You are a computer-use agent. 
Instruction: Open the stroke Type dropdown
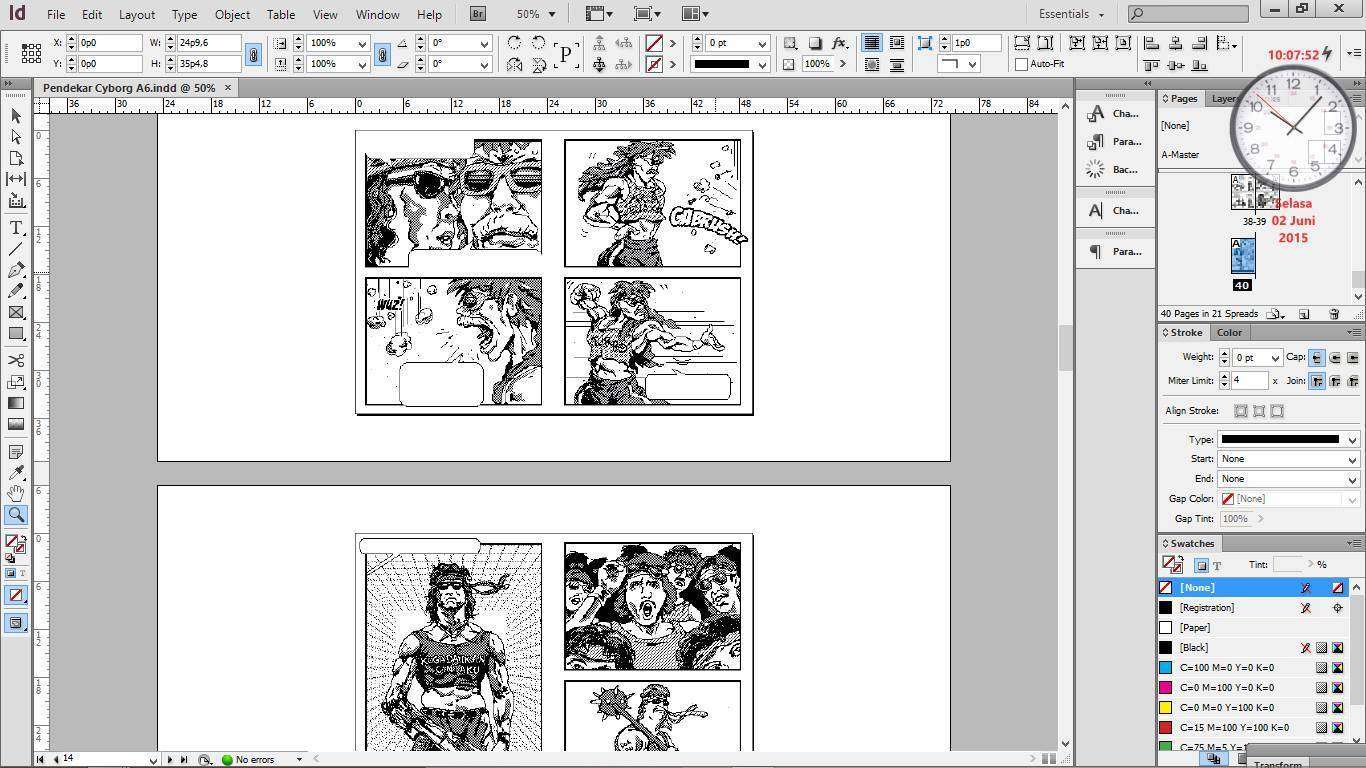[x=1288, y=439]
